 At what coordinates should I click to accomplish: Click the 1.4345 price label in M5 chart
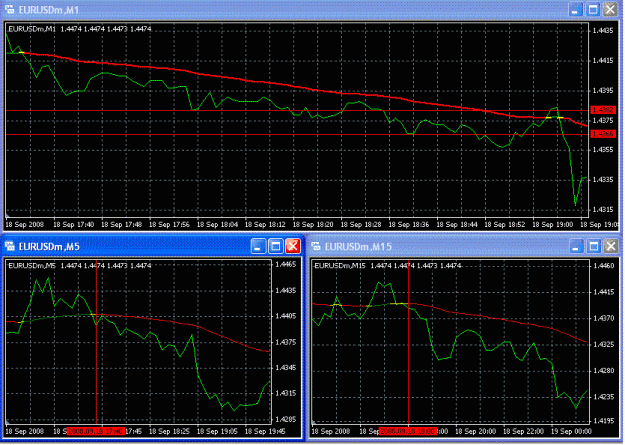click(x=286, y=367)
